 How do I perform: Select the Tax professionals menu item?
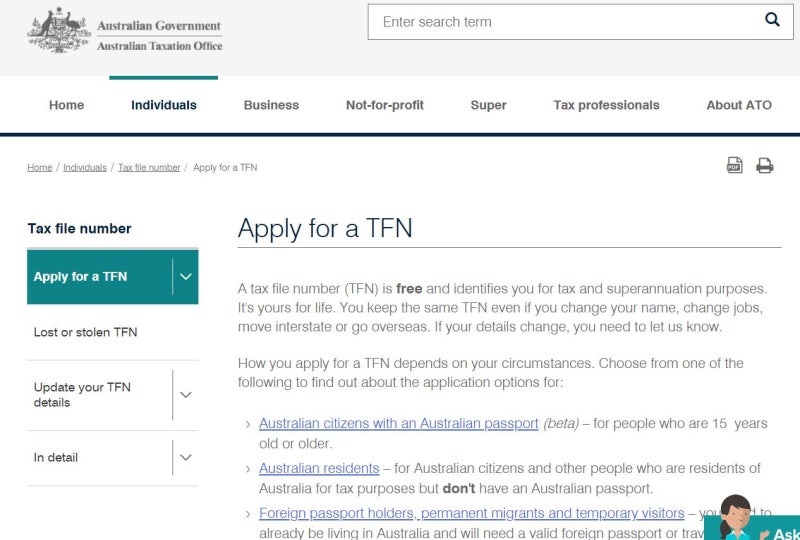(606, 105)
